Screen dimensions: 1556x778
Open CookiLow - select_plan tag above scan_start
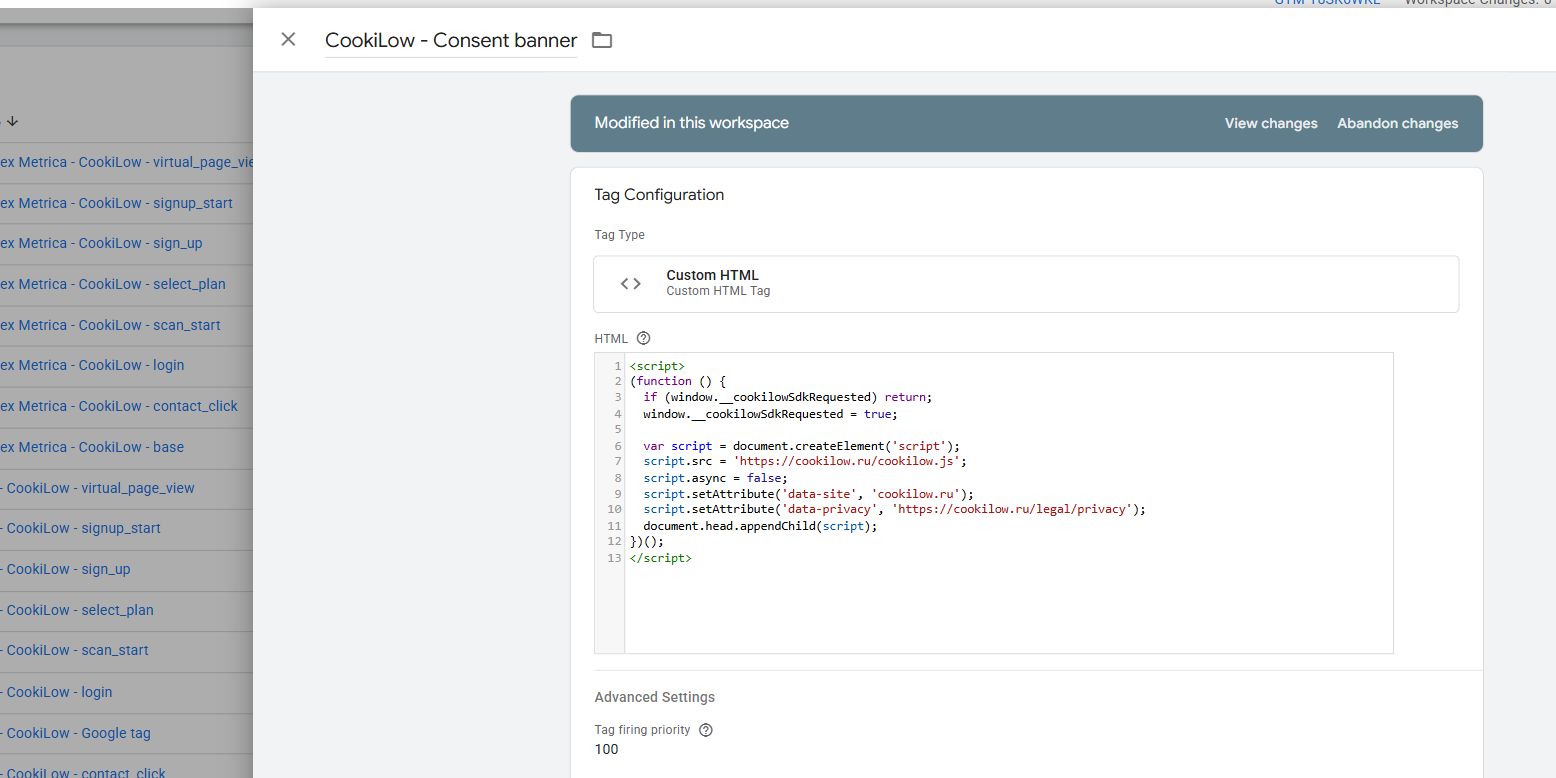[77, 610]
